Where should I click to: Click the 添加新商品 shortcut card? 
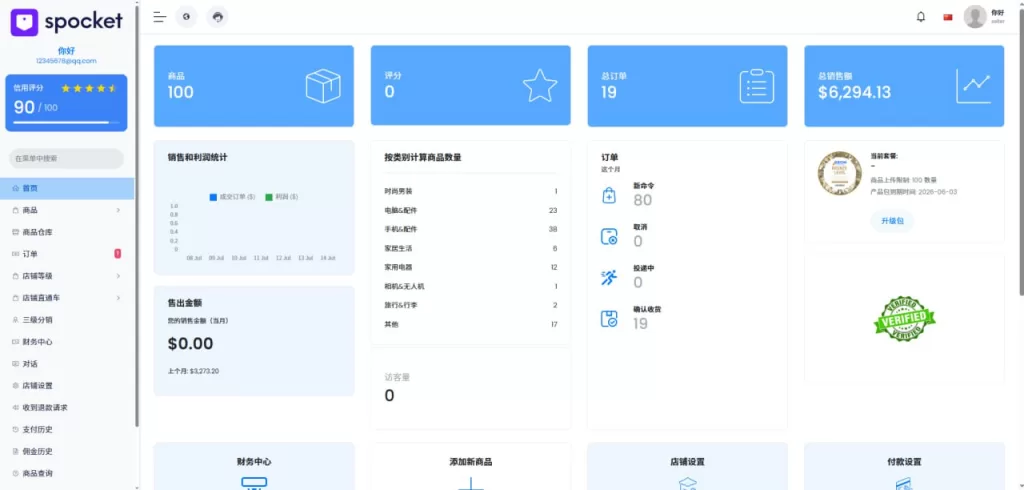(471, 466)
